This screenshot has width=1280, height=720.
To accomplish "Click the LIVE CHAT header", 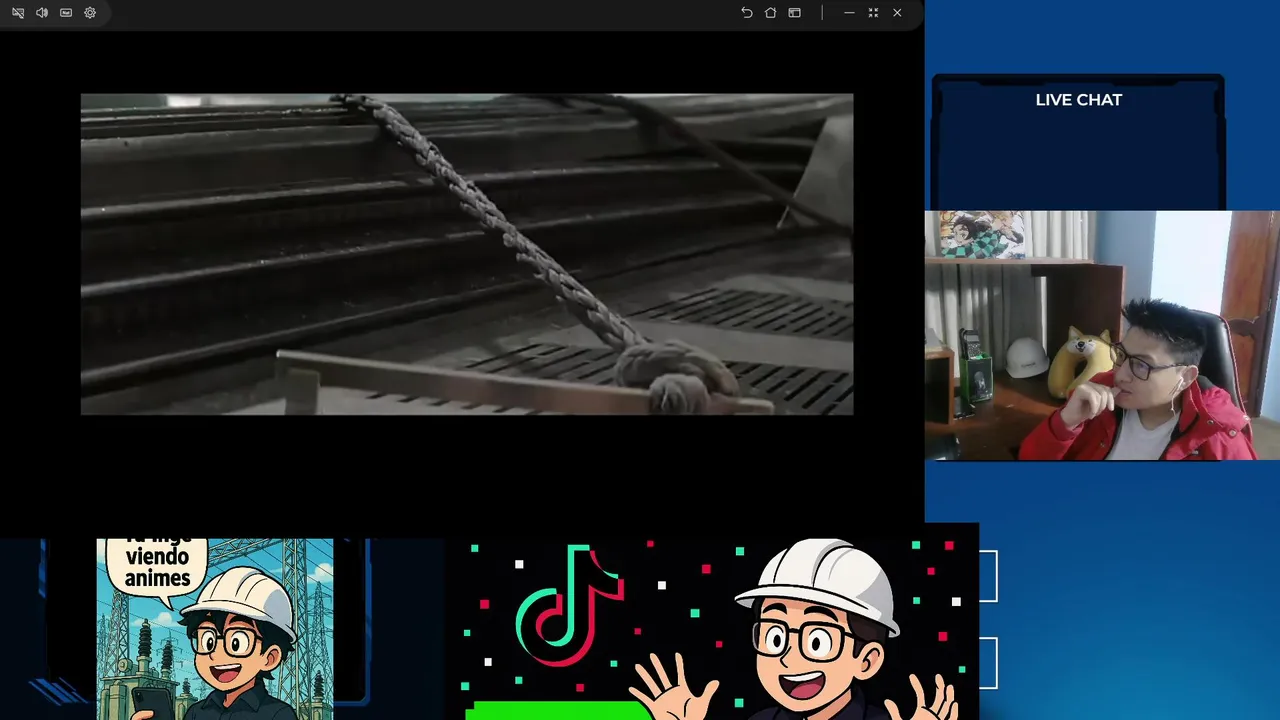I will [1078, 100].
